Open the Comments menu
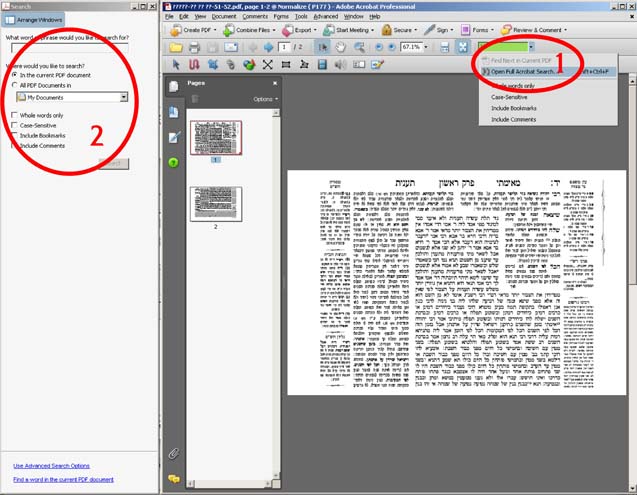Image resolution: width=637 pixels, height=495 pixels. pos(255,17)
